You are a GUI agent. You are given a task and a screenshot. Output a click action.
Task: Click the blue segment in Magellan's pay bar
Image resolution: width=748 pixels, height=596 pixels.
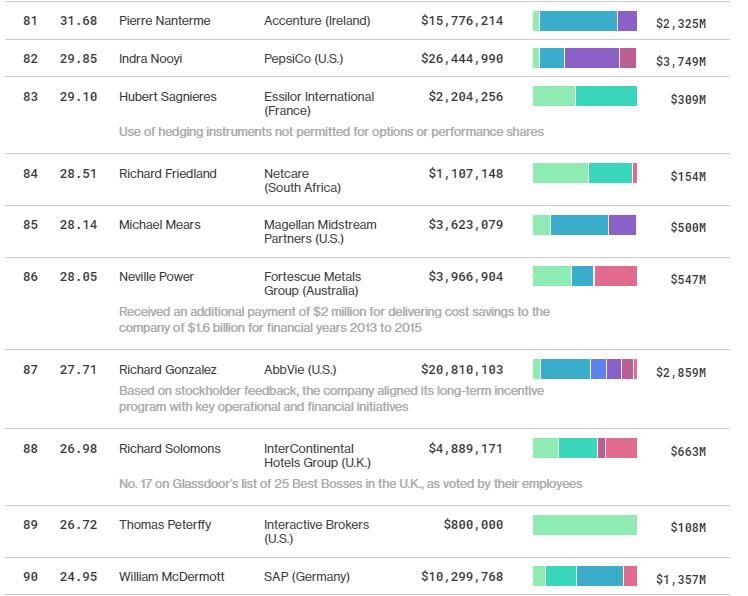pos(579,225)
